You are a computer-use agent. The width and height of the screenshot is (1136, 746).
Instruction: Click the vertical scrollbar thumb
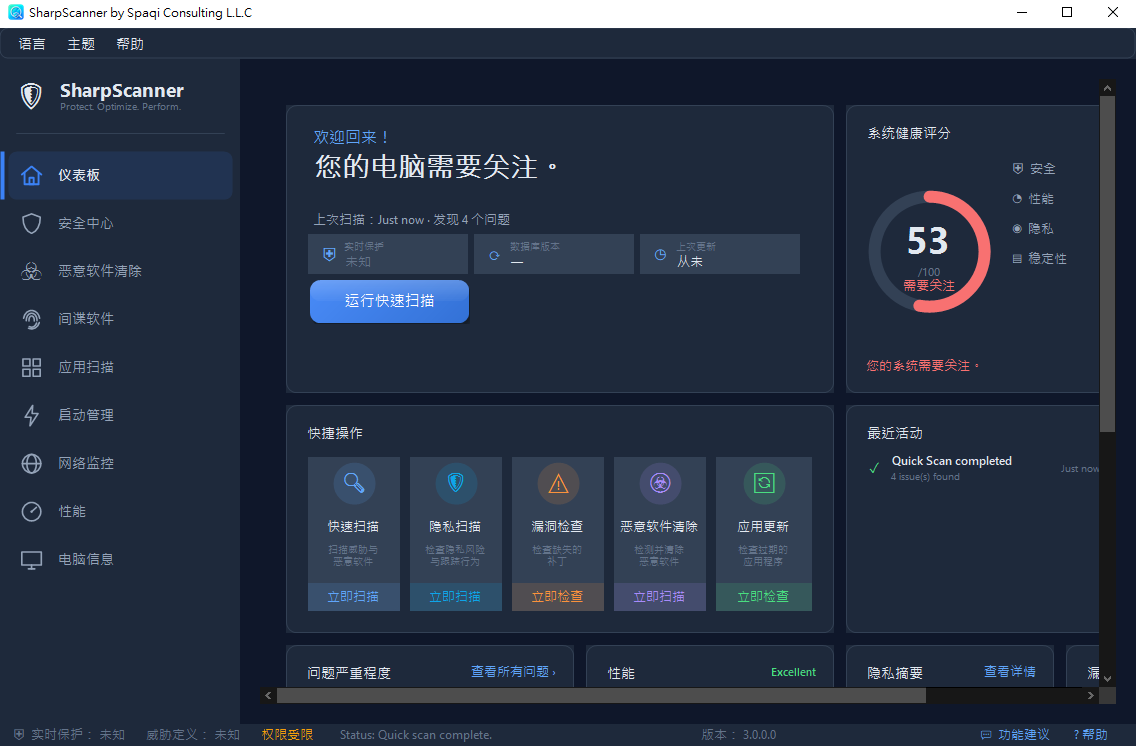(x=1107, y=264)
